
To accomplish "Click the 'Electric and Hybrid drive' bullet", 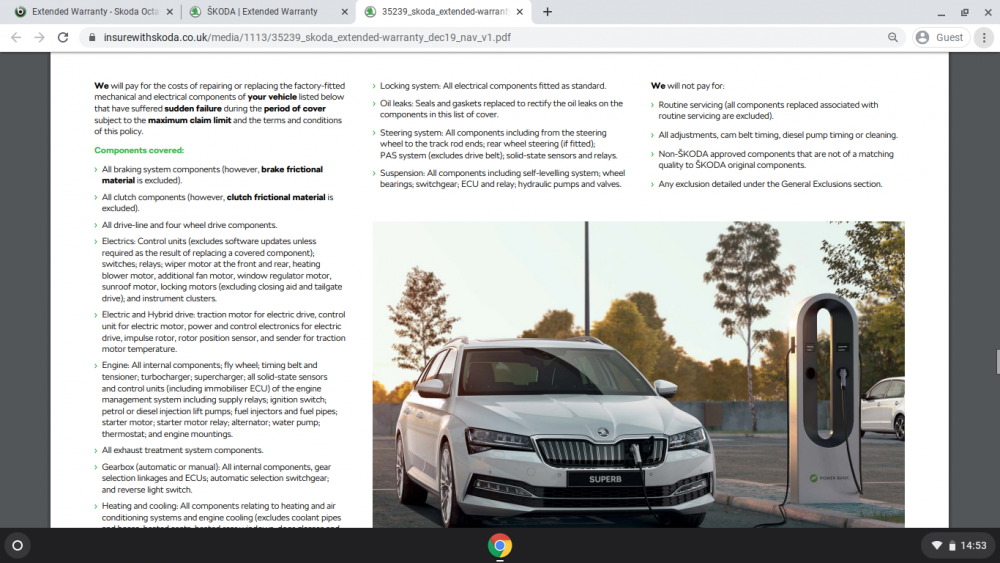I will click(x=223, y=332).
